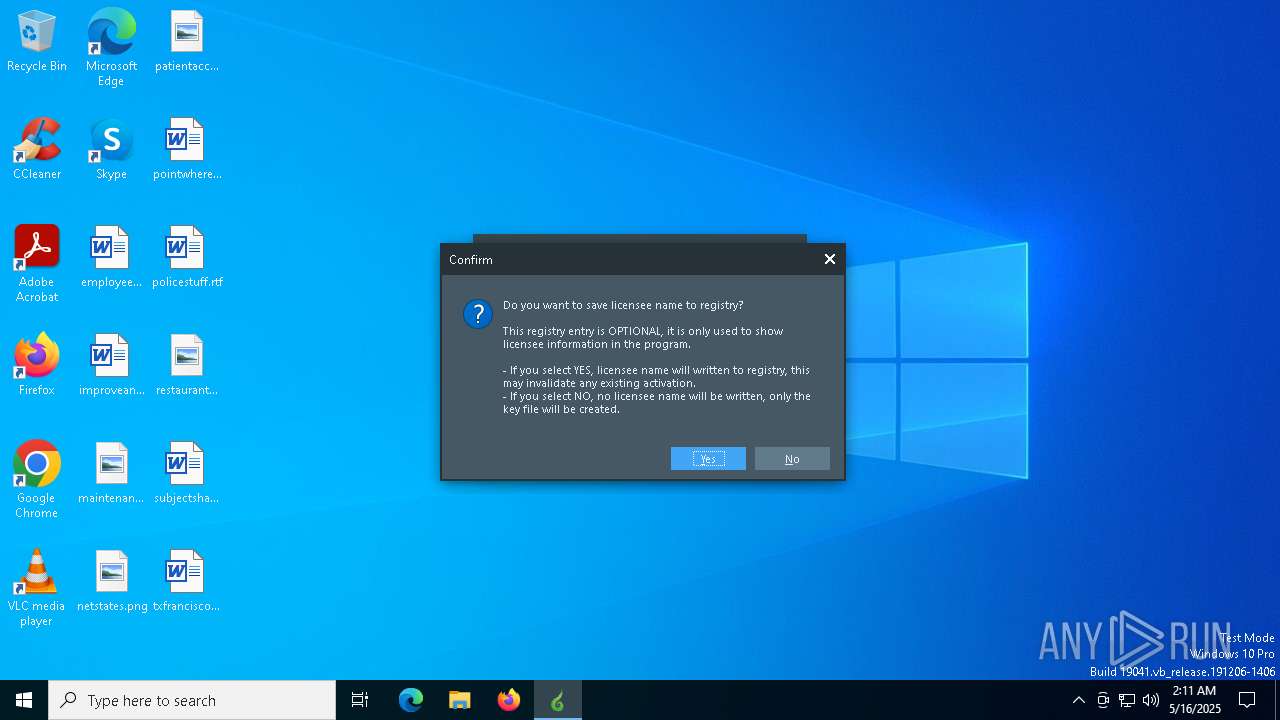Screen dimensions: 1280x720
Task: Select the restaurant... image file
Action: click(x=187, y=366)
